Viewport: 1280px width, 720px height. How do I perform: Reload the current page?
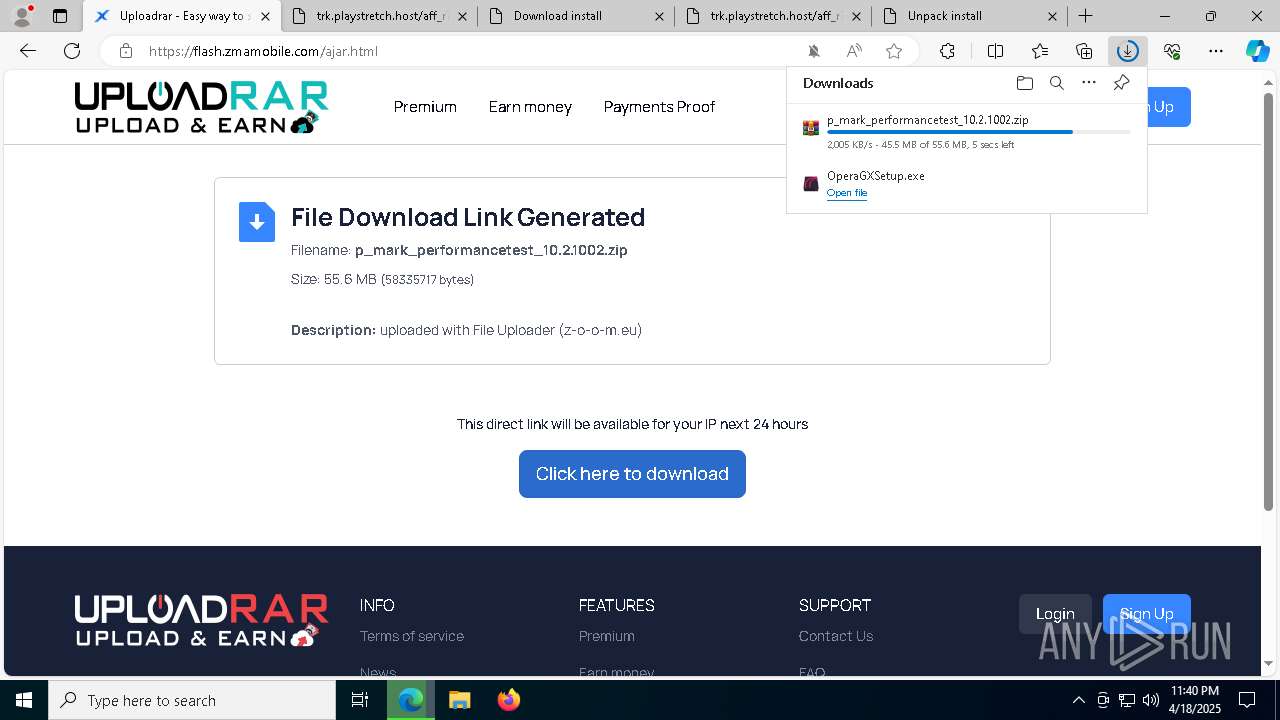coord(72,51)
